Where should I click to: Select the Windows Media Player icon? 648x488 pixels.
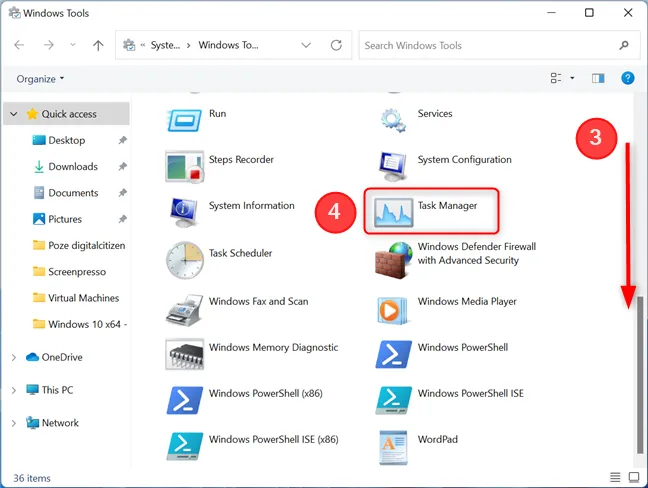click(393, 310)
